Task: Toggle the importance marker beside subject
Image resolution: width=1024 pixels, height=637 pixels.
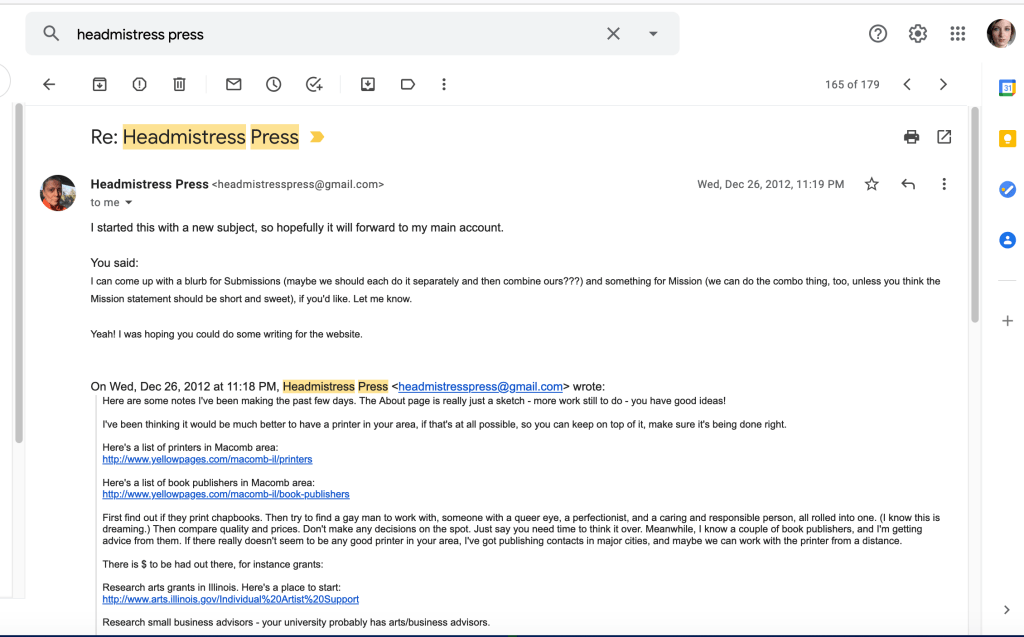Action: 317,137
